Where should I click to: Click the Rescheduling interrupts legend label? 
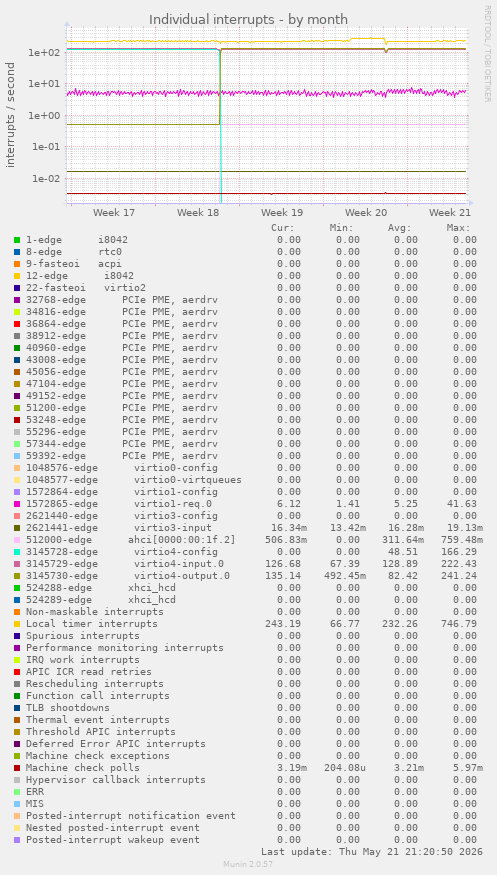coord(95,684)
